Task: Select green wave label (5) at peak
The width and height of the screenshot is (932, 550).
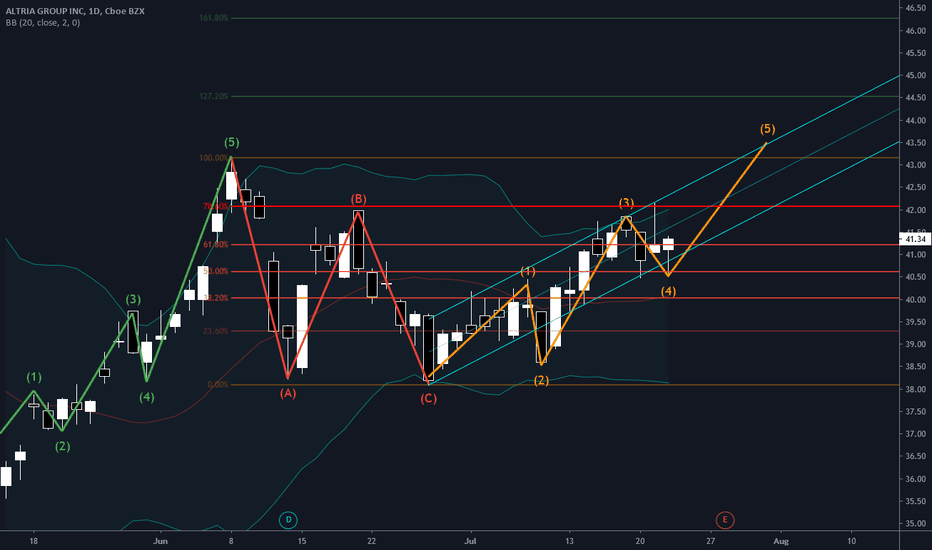Action: [x=232, y=143]
